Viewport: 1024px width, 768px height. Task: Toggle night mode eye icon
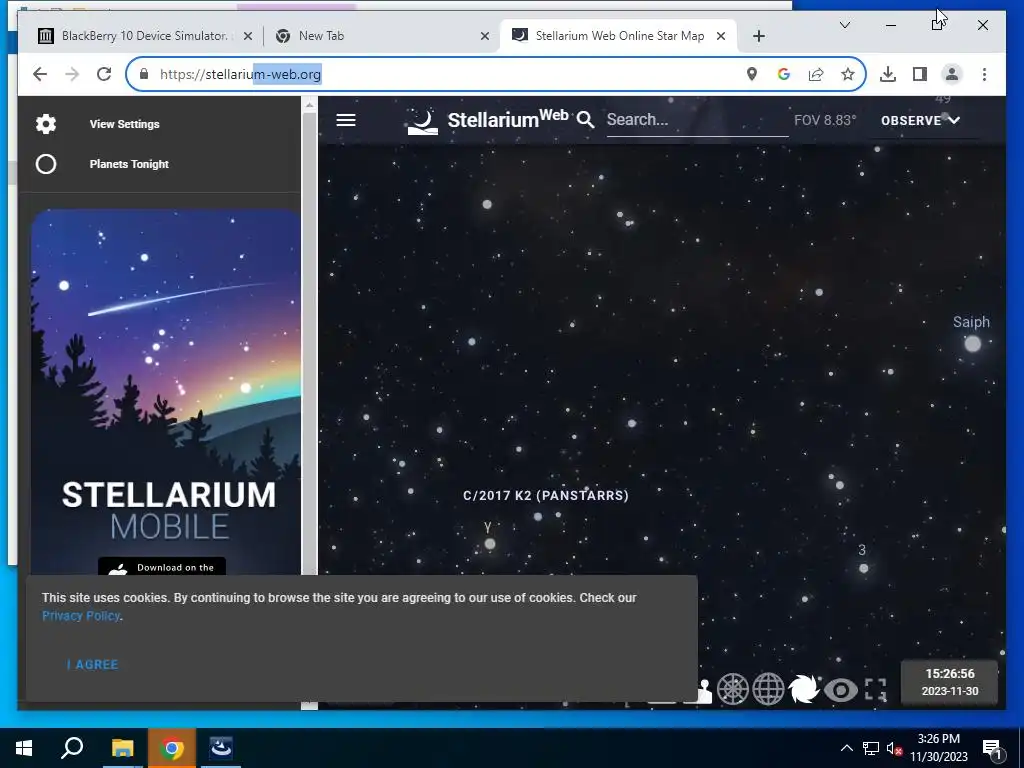coord(840,690)
